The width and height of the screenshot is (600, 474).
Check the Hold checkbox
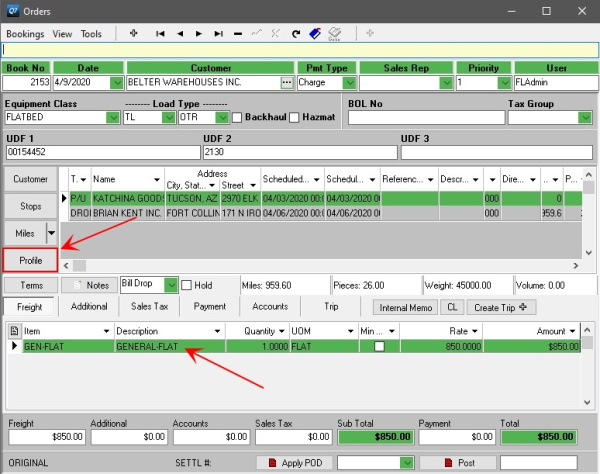187,285
